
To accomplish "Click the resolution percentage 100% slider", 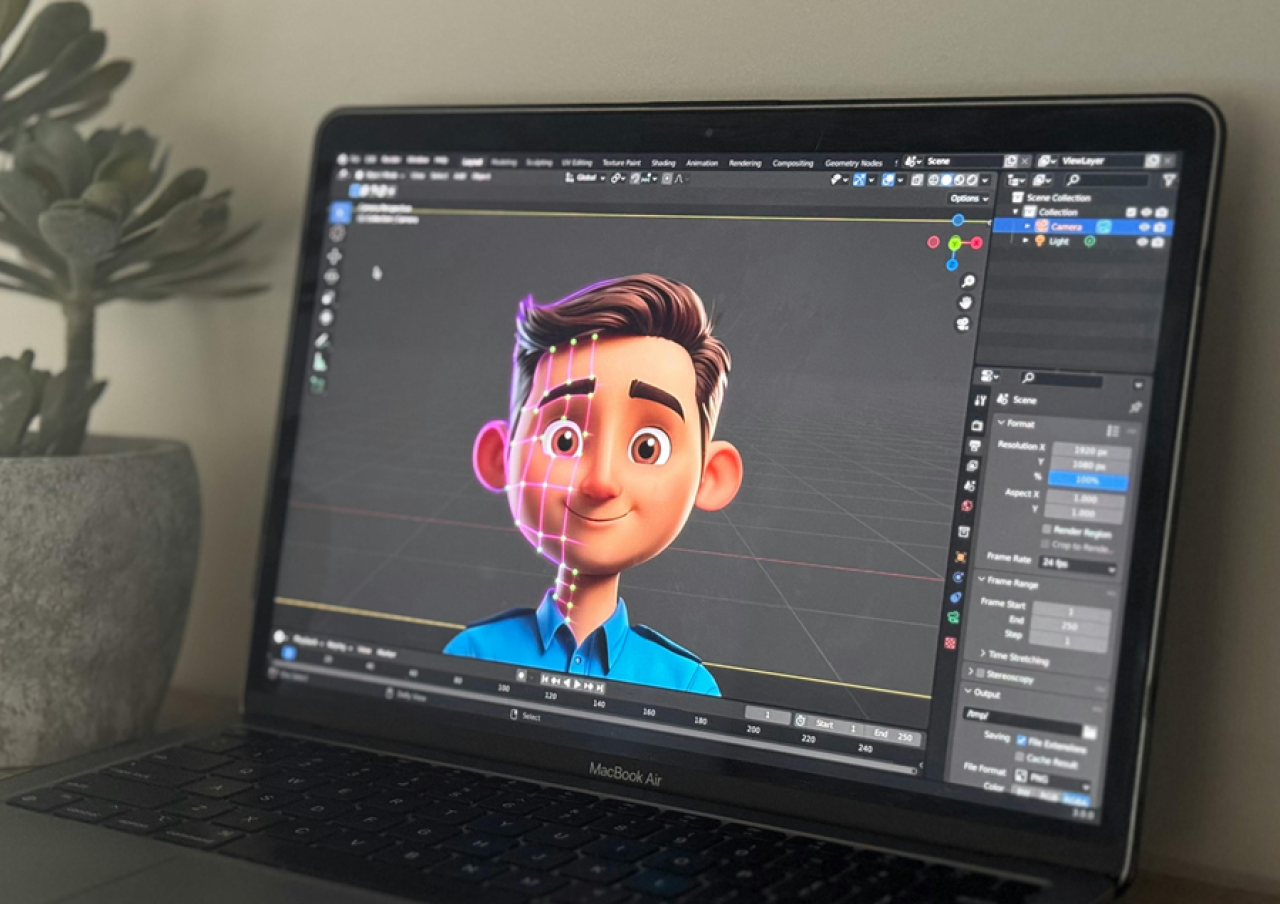I will (1089, 481).
